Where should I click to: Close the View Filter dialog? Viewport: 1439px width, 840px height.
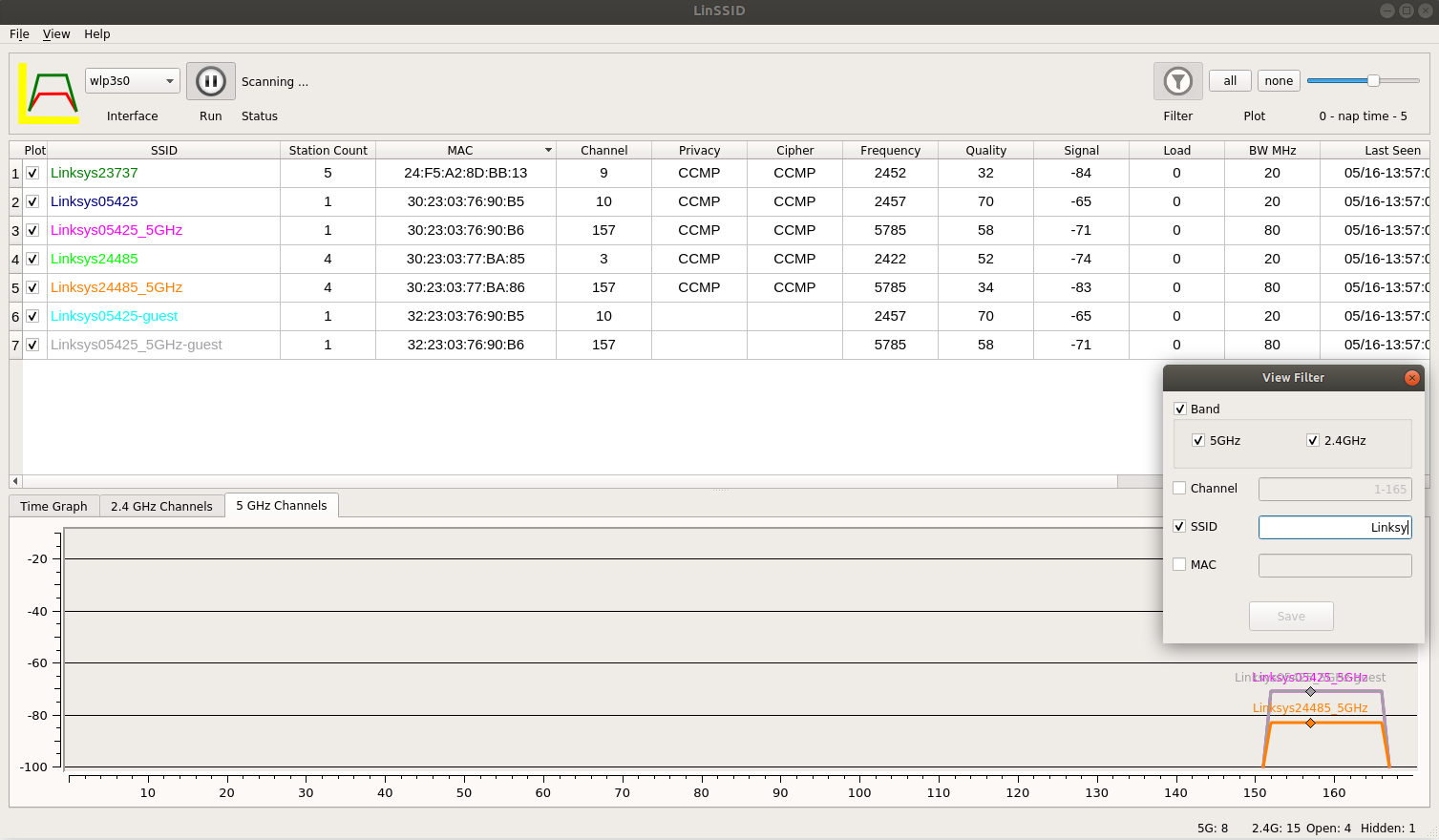1411,378
